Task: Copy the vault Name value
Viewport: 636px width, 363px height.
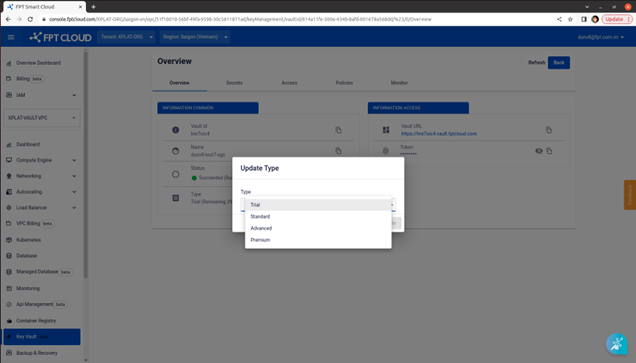Action: pos(338,151)
